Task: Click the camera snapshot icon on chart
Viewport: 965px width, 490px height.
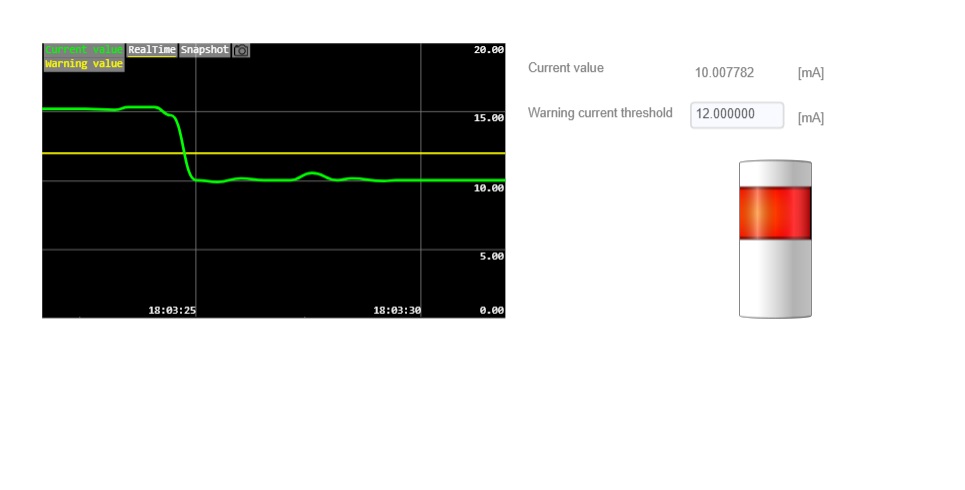Action: [241, 50]
